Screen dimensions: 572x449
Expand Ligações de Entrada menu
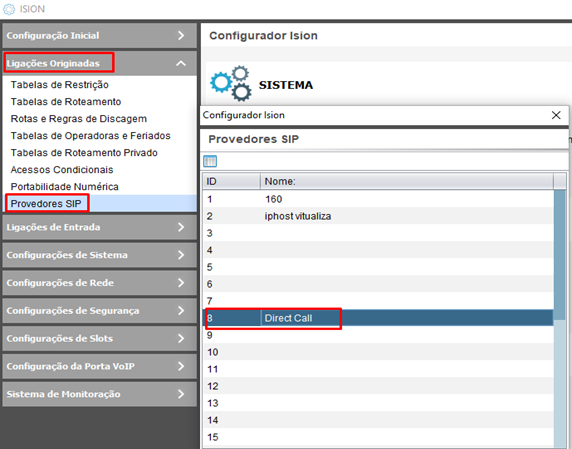point(100,227)
